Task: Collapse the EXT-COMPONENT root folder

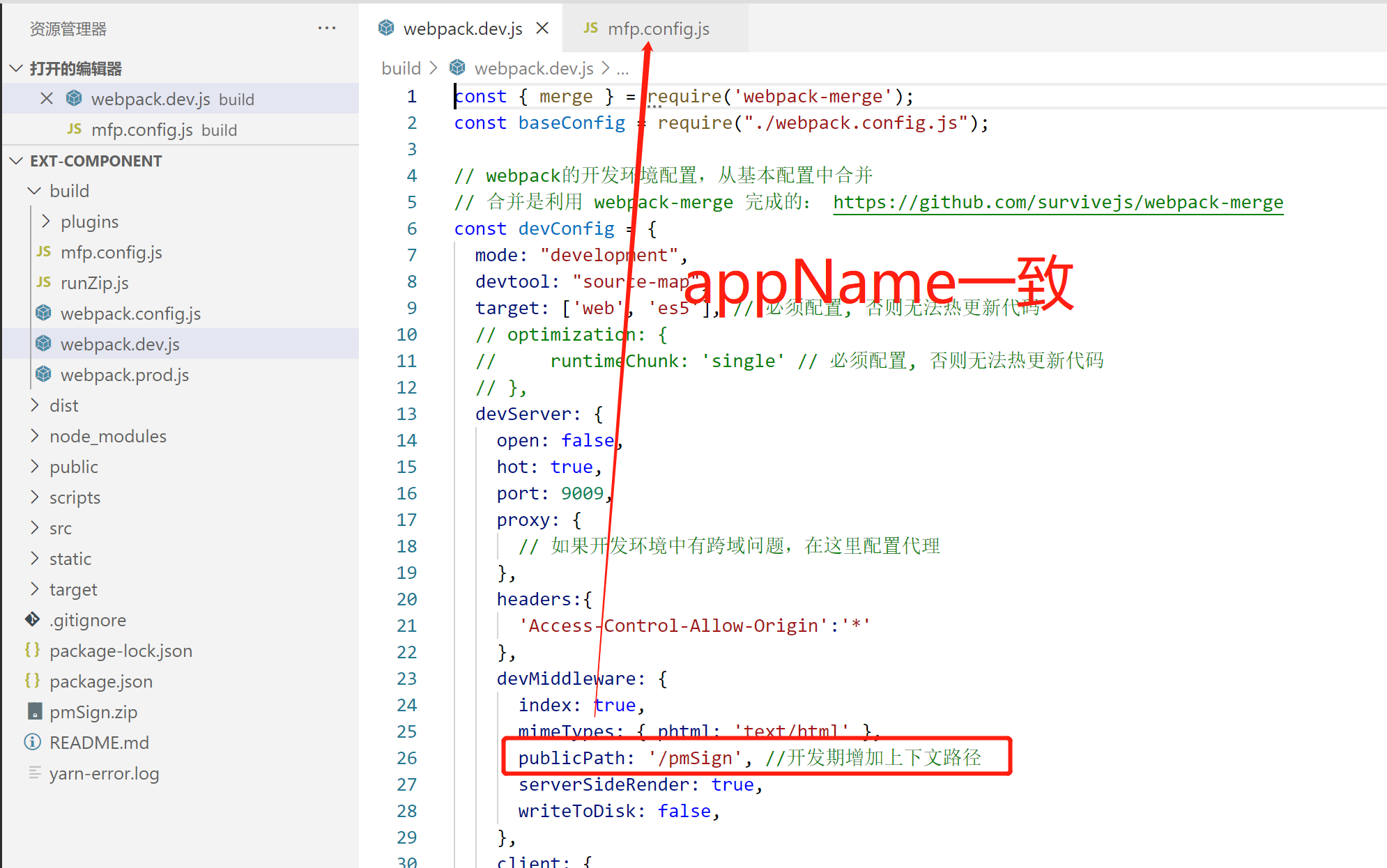Action: click(17, 161)
